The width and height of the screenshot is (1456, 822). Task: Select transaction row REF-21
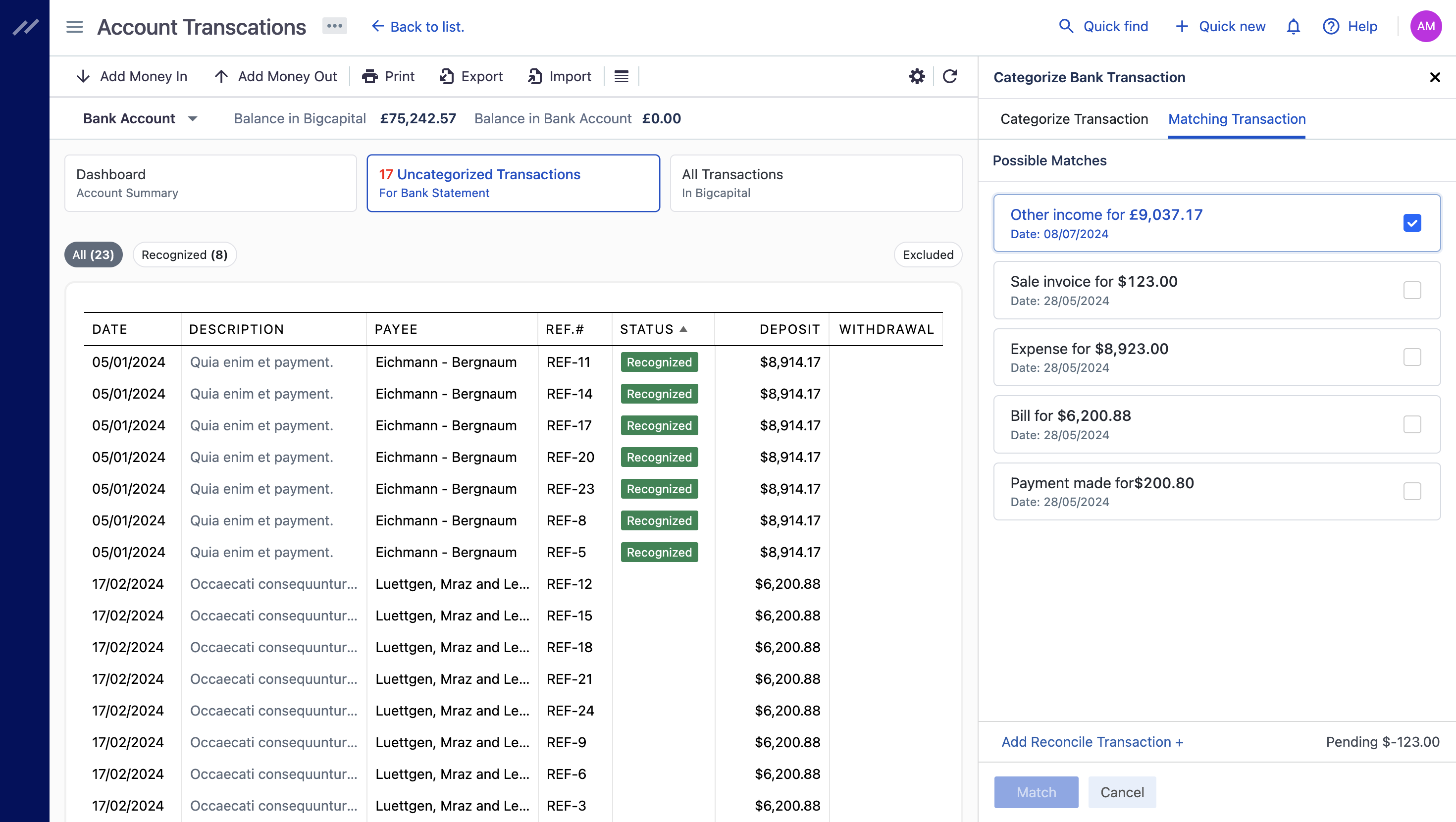513,678
